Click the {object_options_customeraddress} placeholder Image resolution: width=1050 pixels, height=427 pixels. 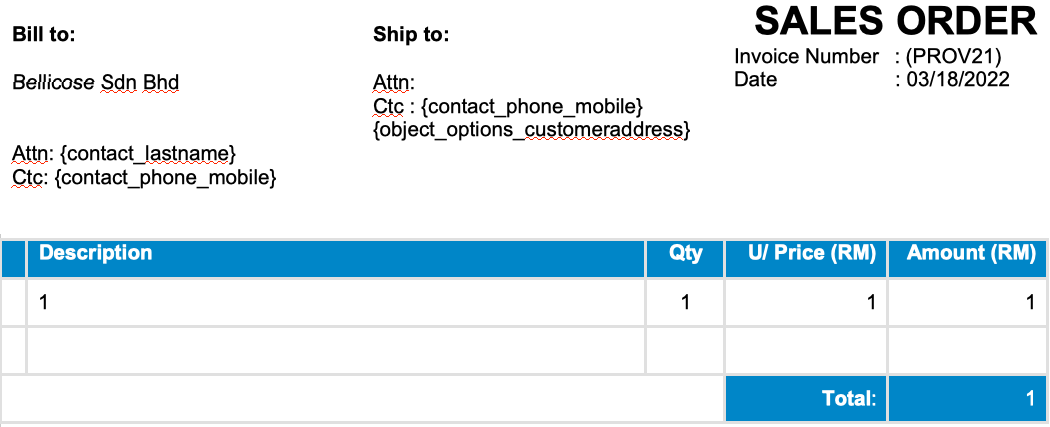(x=531, y=129)
